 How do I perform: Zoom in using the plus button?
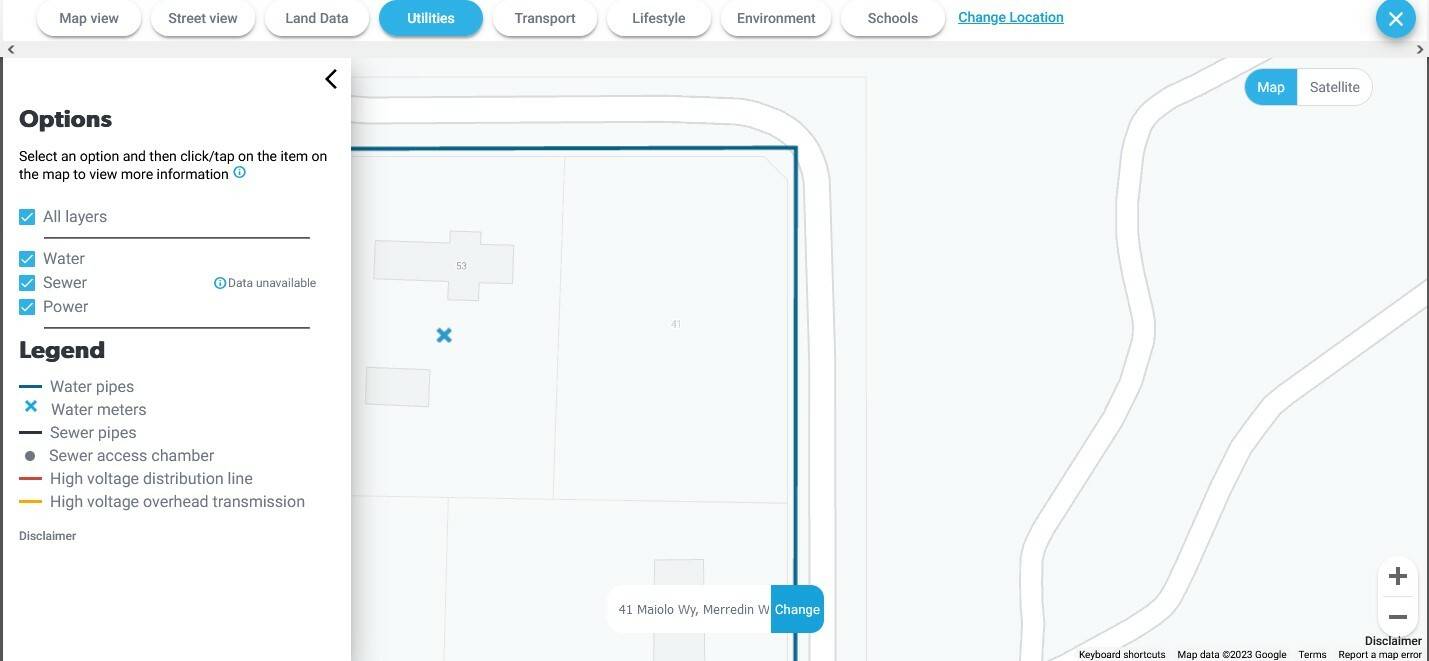(x=1397, y=576)
